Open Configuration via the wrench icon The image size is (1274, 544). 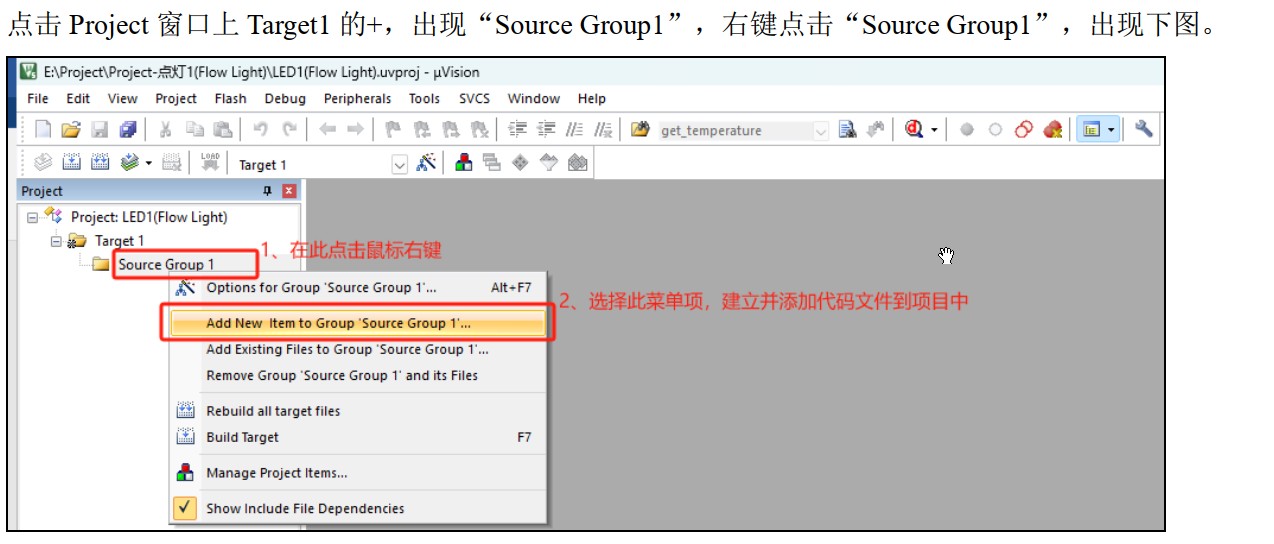1144,130
